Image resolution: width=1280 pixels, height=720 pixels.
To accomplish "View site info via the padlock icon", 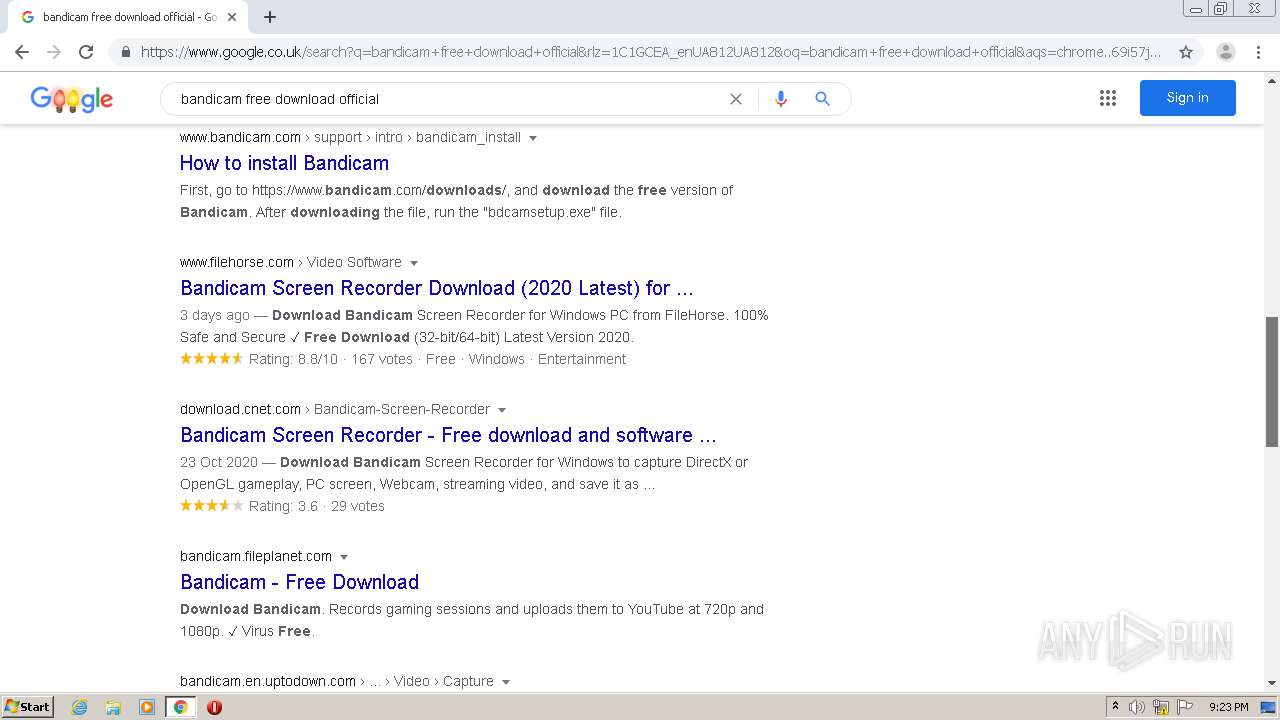I will click(x=125, y=52).
